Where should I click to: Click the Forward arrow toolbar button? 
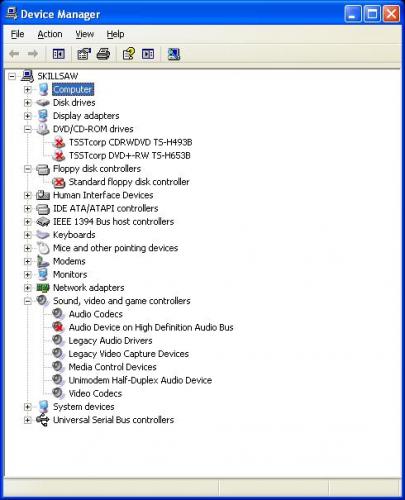tap(33, 54)
